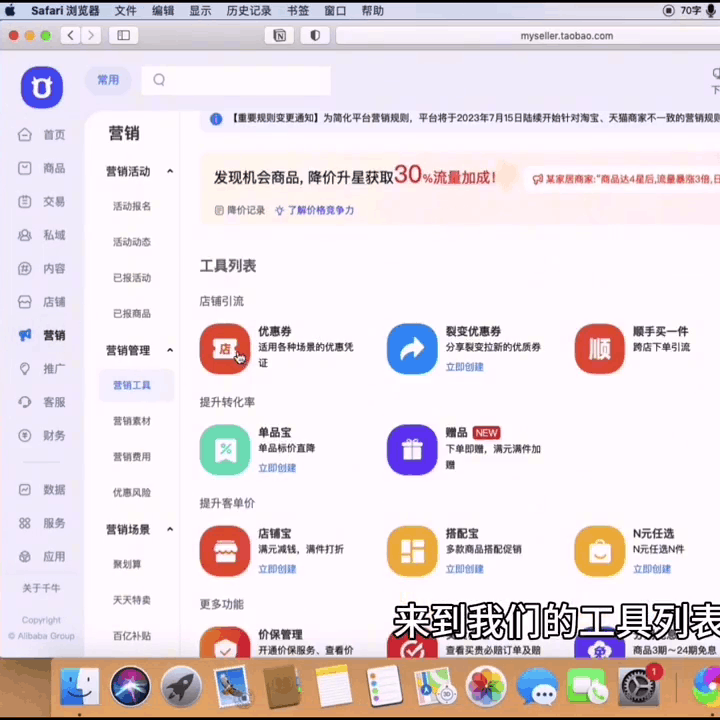Open the 赠品 purple gift icon
The width and height of the screenshot is (720, 720).
coord(412,450)
